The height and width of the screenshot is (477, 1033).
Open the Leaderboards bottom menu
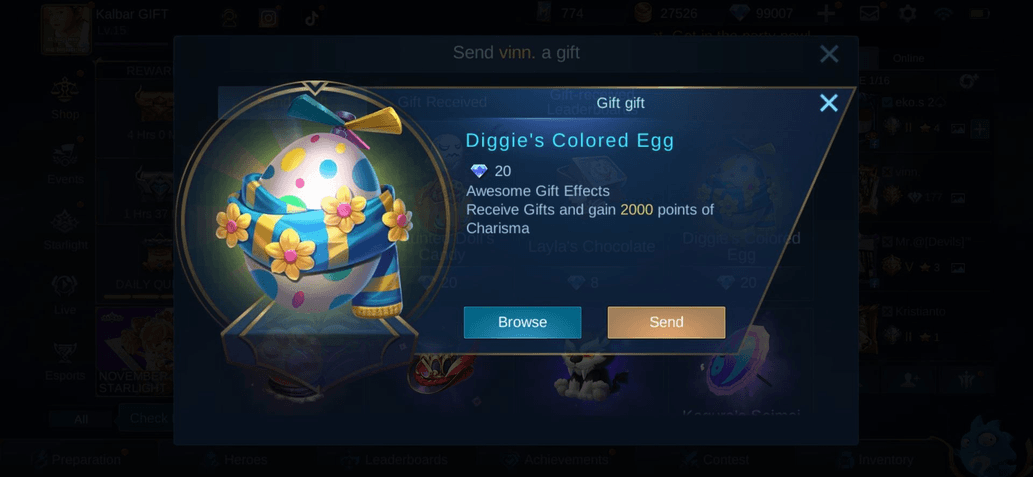pyautogui.click(x=395, y=460)
